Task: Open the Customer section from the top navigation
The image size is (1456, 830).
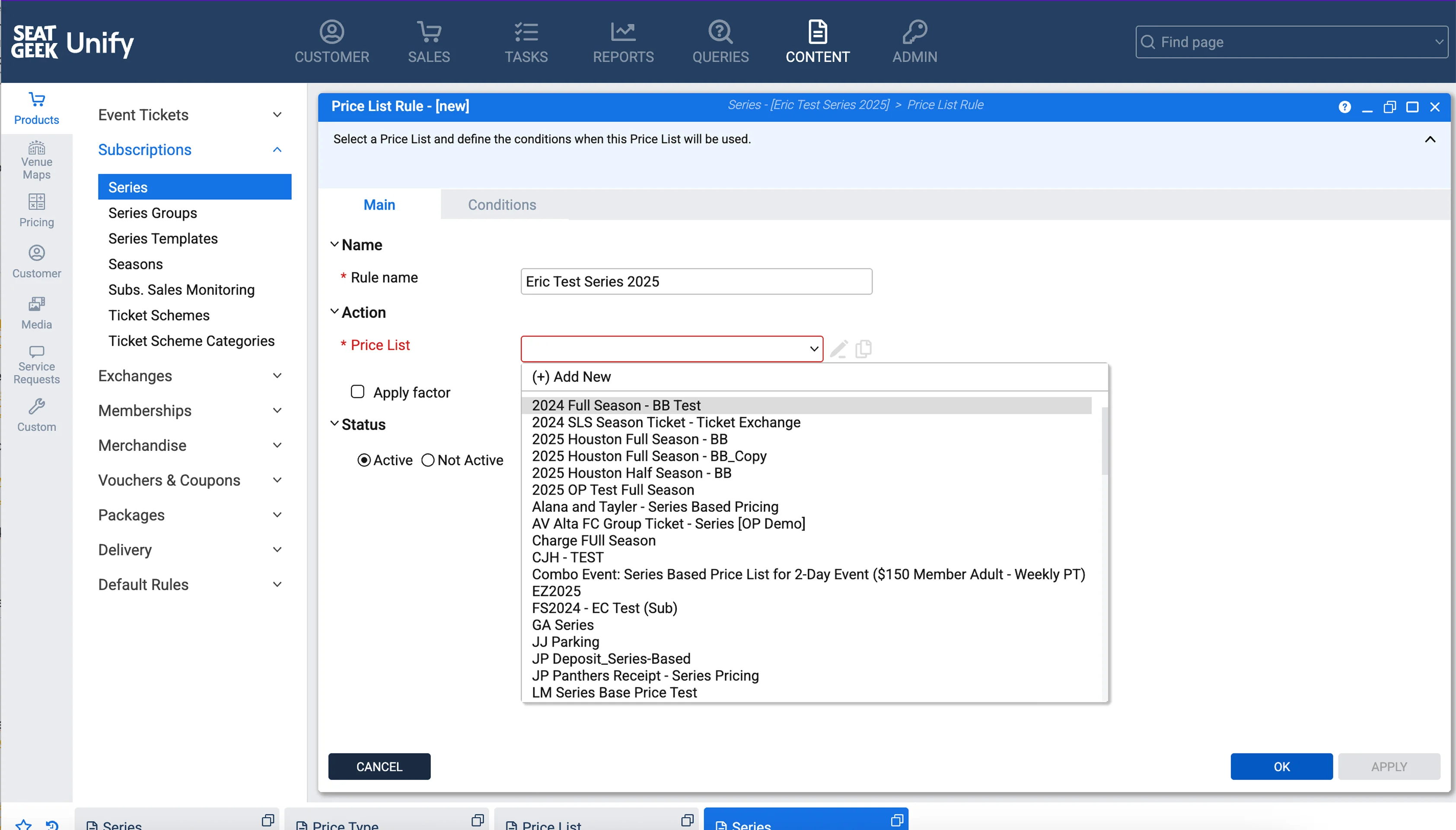Action: pyautogui.click(x=331, y=41)
